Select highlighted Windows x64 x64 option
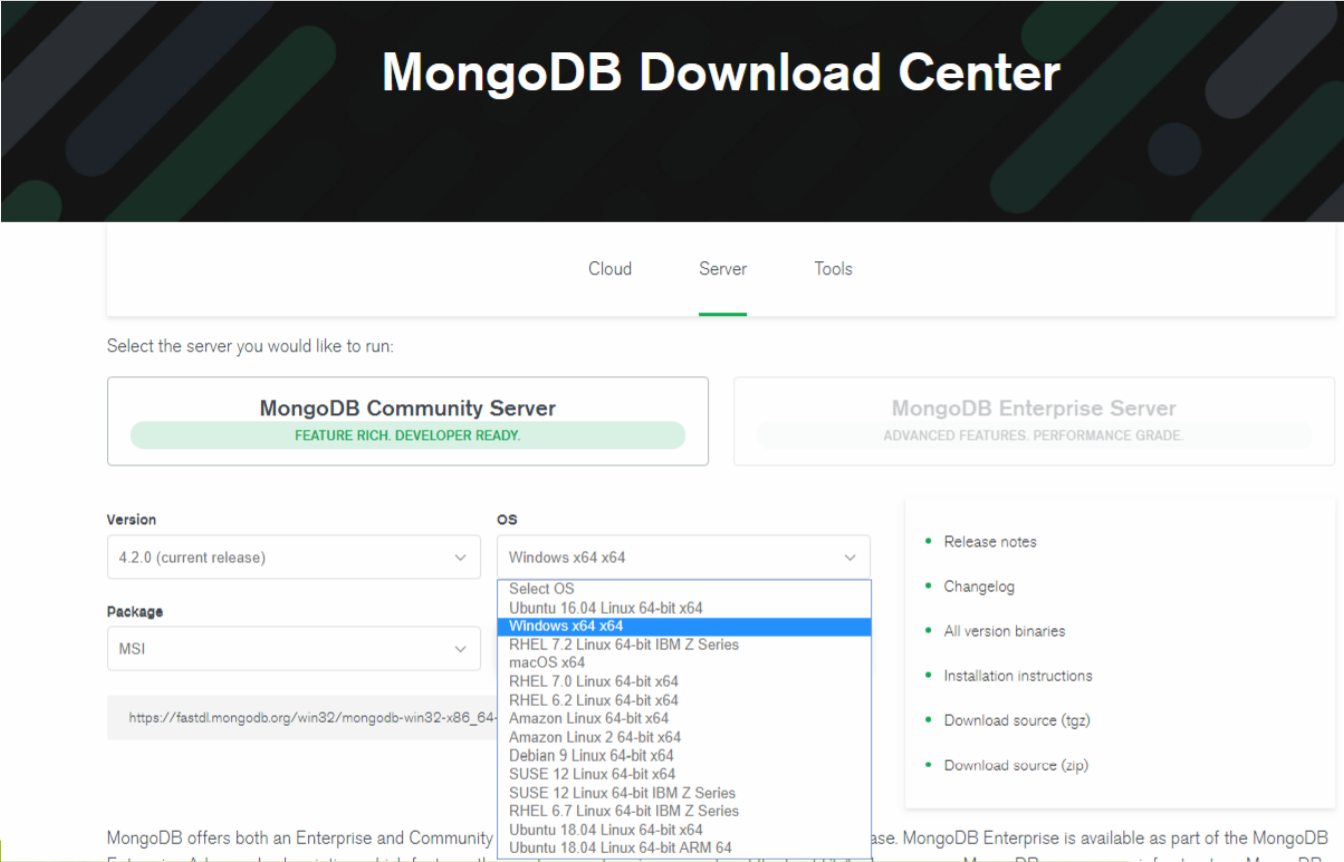The width and height of the screenshot is (1344, 862). point(684,626)
